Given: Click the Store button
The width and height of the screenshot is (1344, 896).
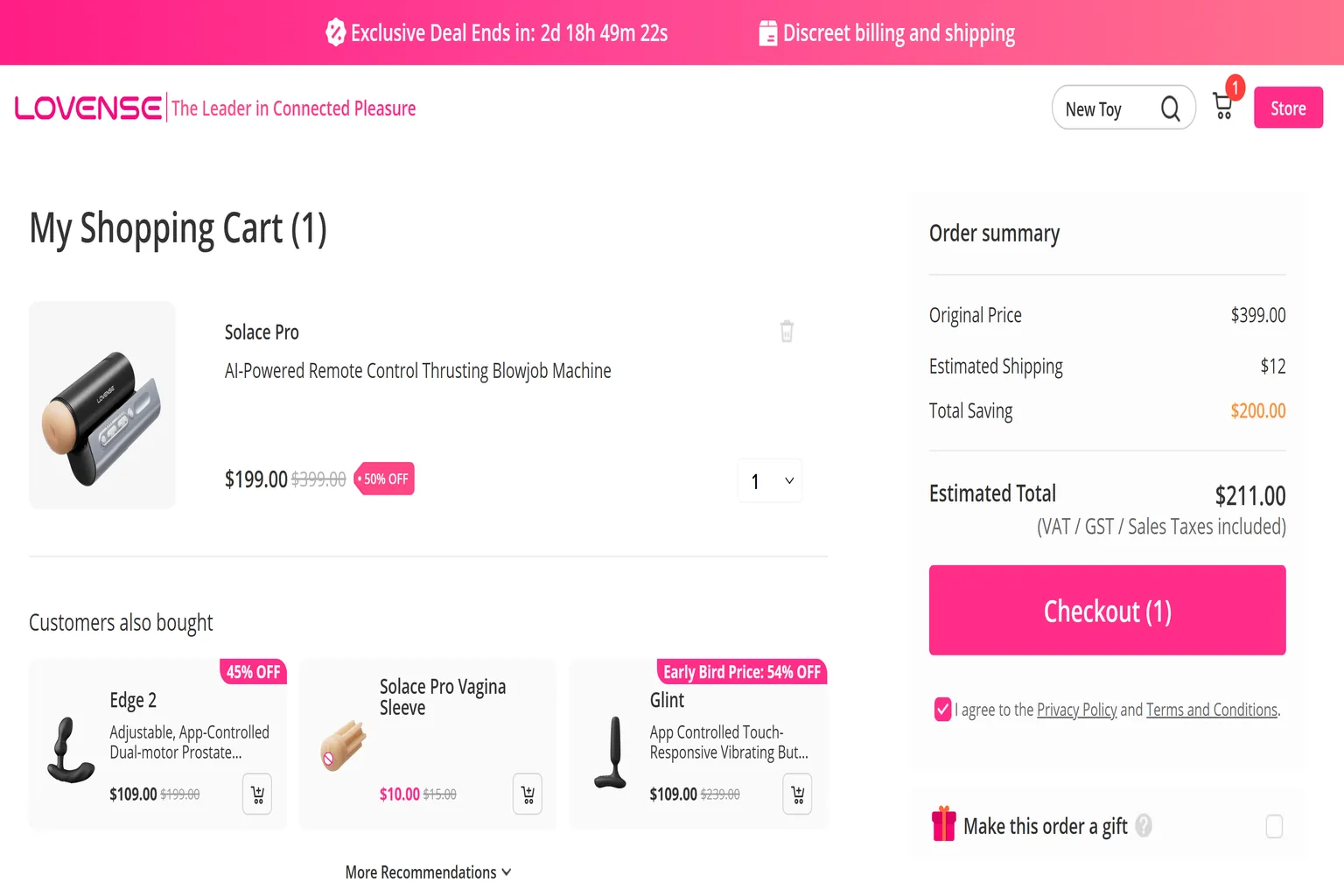Looking at the screenshot, I should (x=1288, y=108).
